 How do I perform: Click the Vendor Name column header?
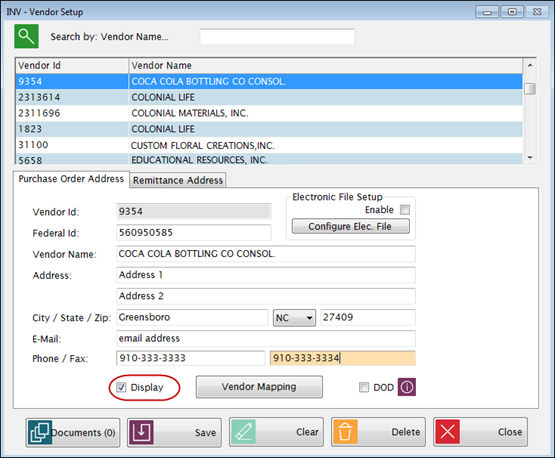[326, 65]
